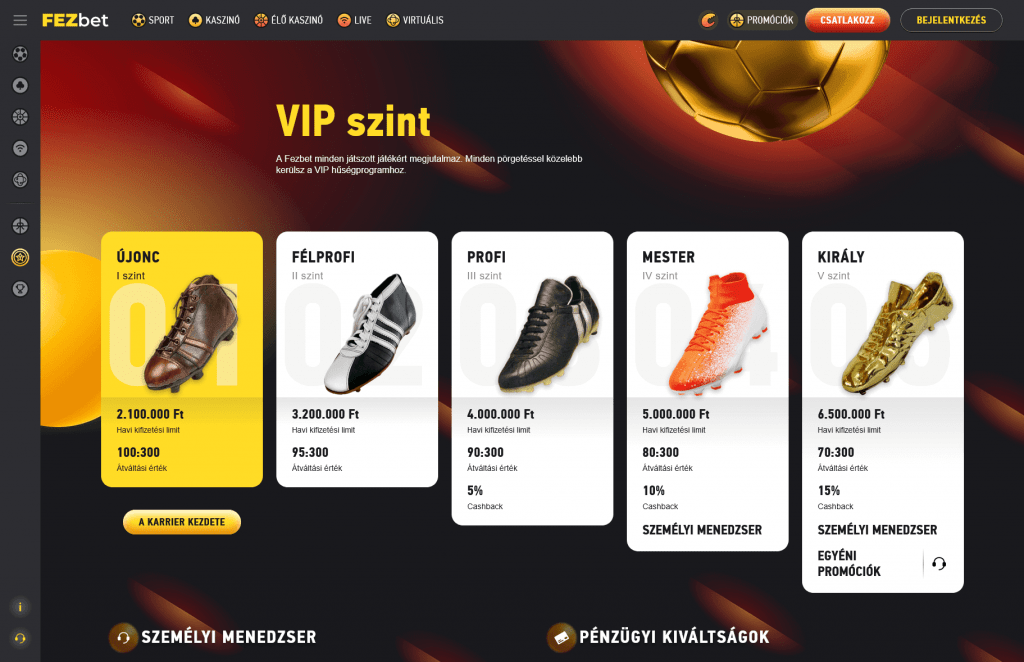Open the ÉLŐ KASZINÓ section
The width and height of the screenshot is (1024, 662).
click(x=289, y=20)
